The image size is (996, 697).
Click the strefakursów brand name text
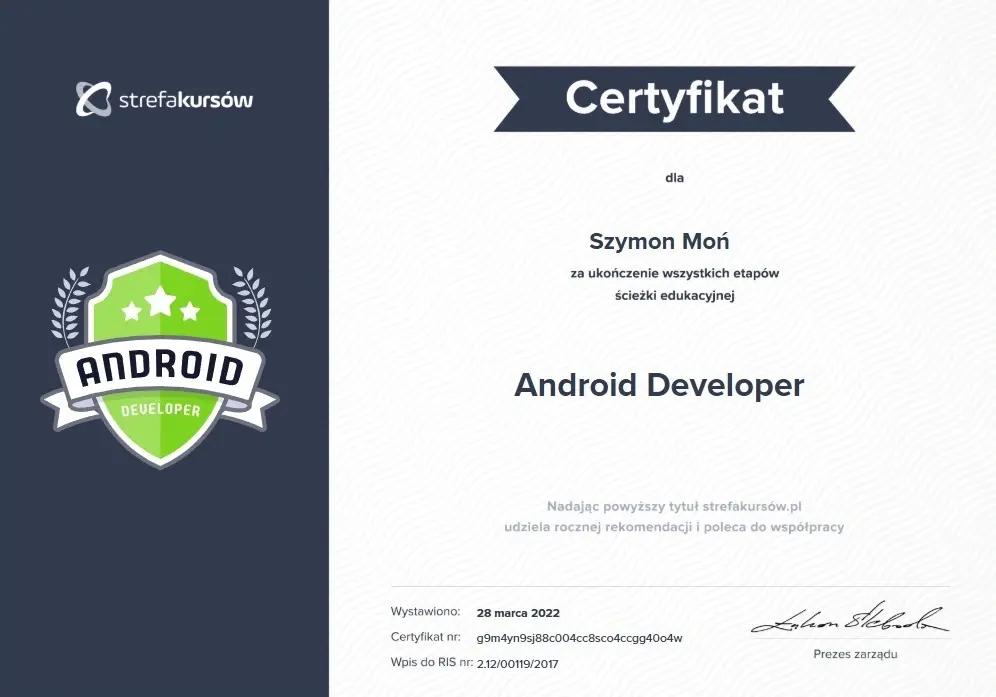(186, 100)
